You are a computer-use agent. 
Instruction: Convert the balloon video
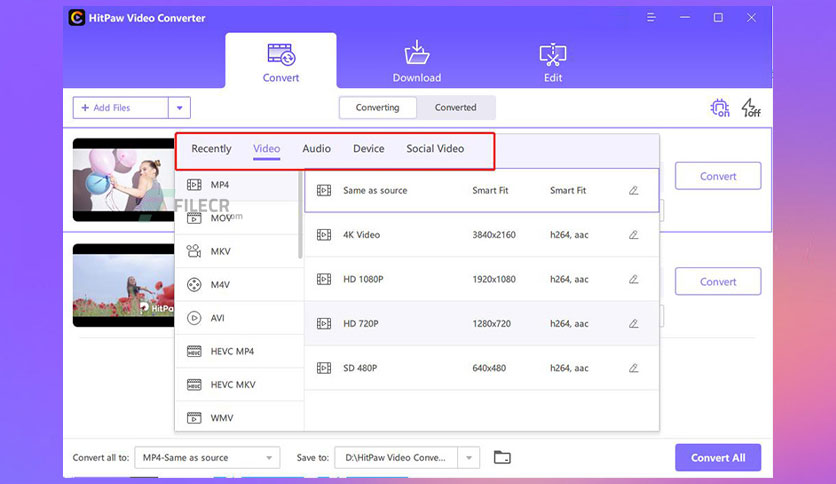coord(718,176)
